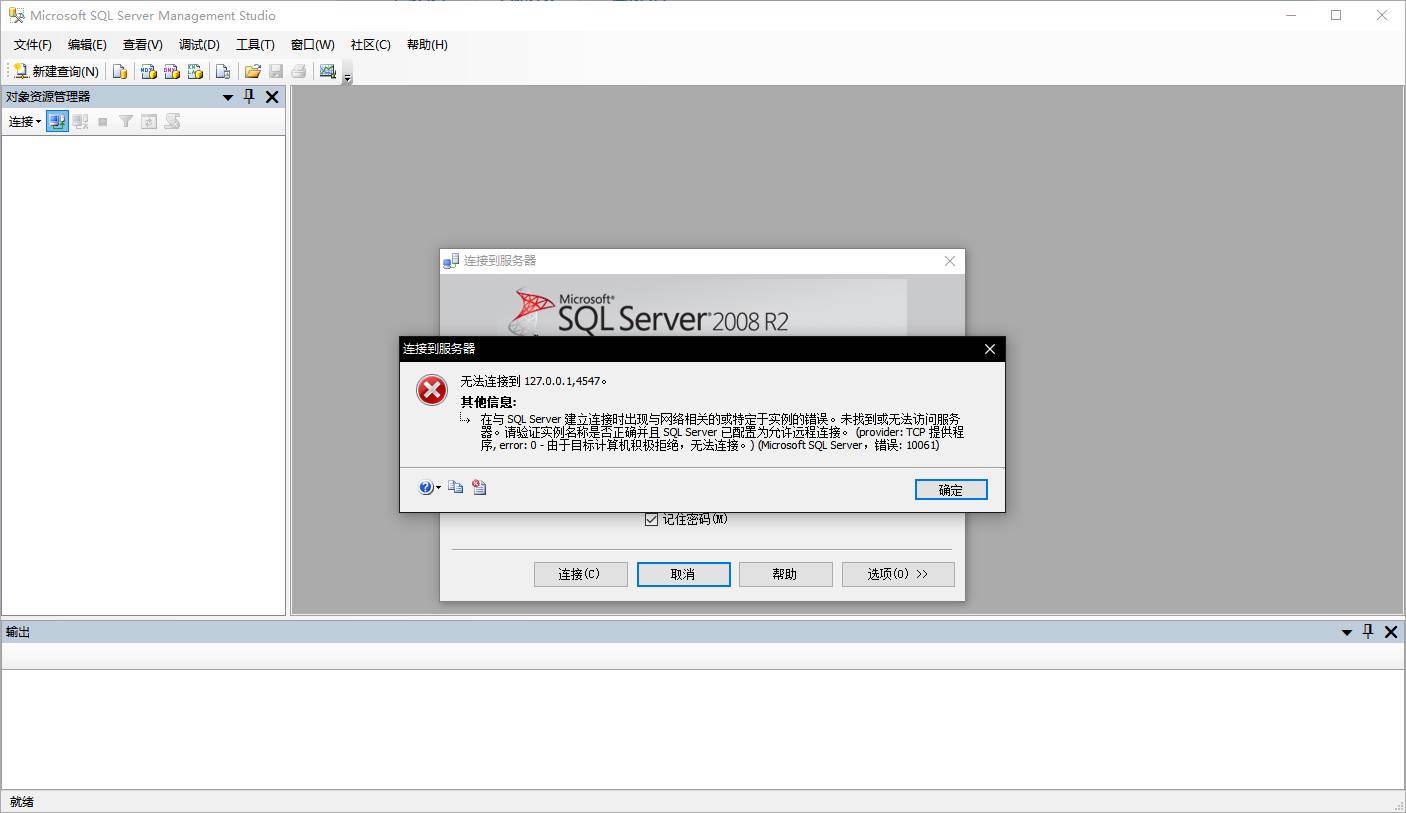This screenshot has height=813, width=1406.
Task: Click the Activity Monitor toolbar icon
Action: tap(327, 71)
